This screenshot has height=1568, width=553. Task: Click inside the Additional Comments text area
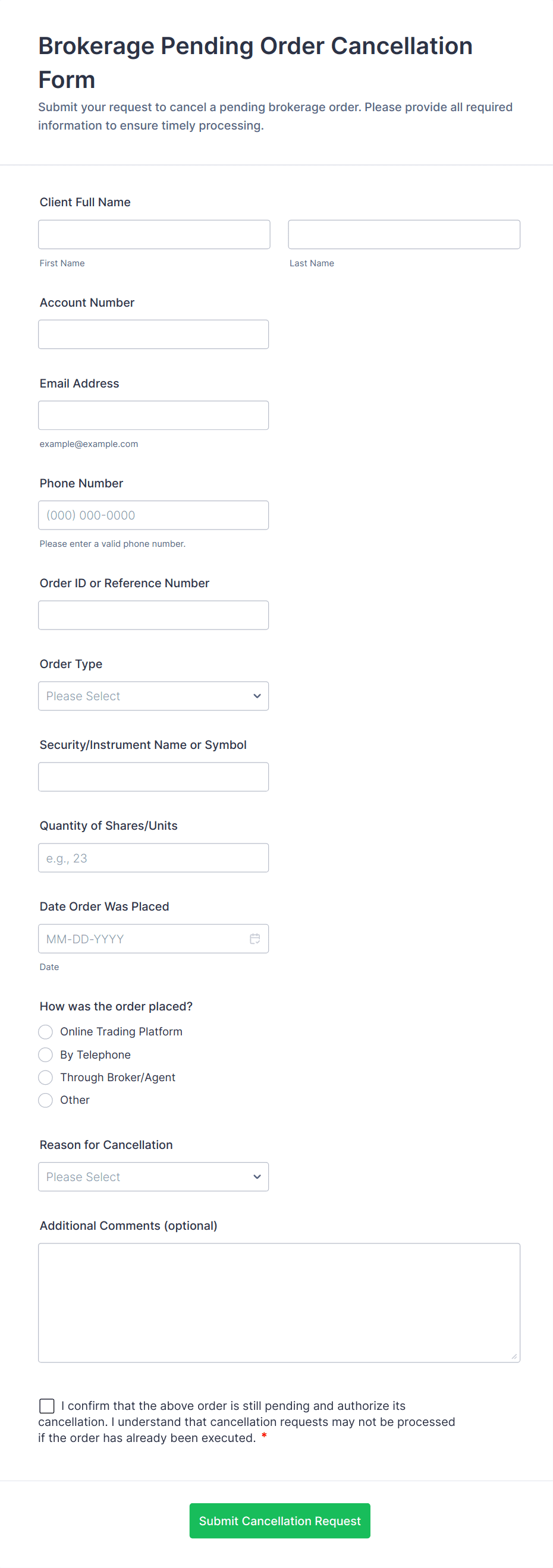[279, 1302]
